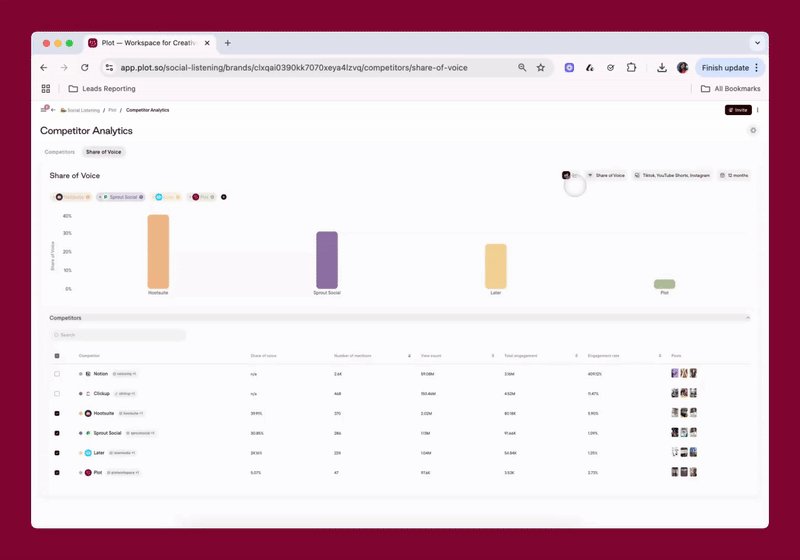Bookmark this page with the star icon

click(541, 67)
